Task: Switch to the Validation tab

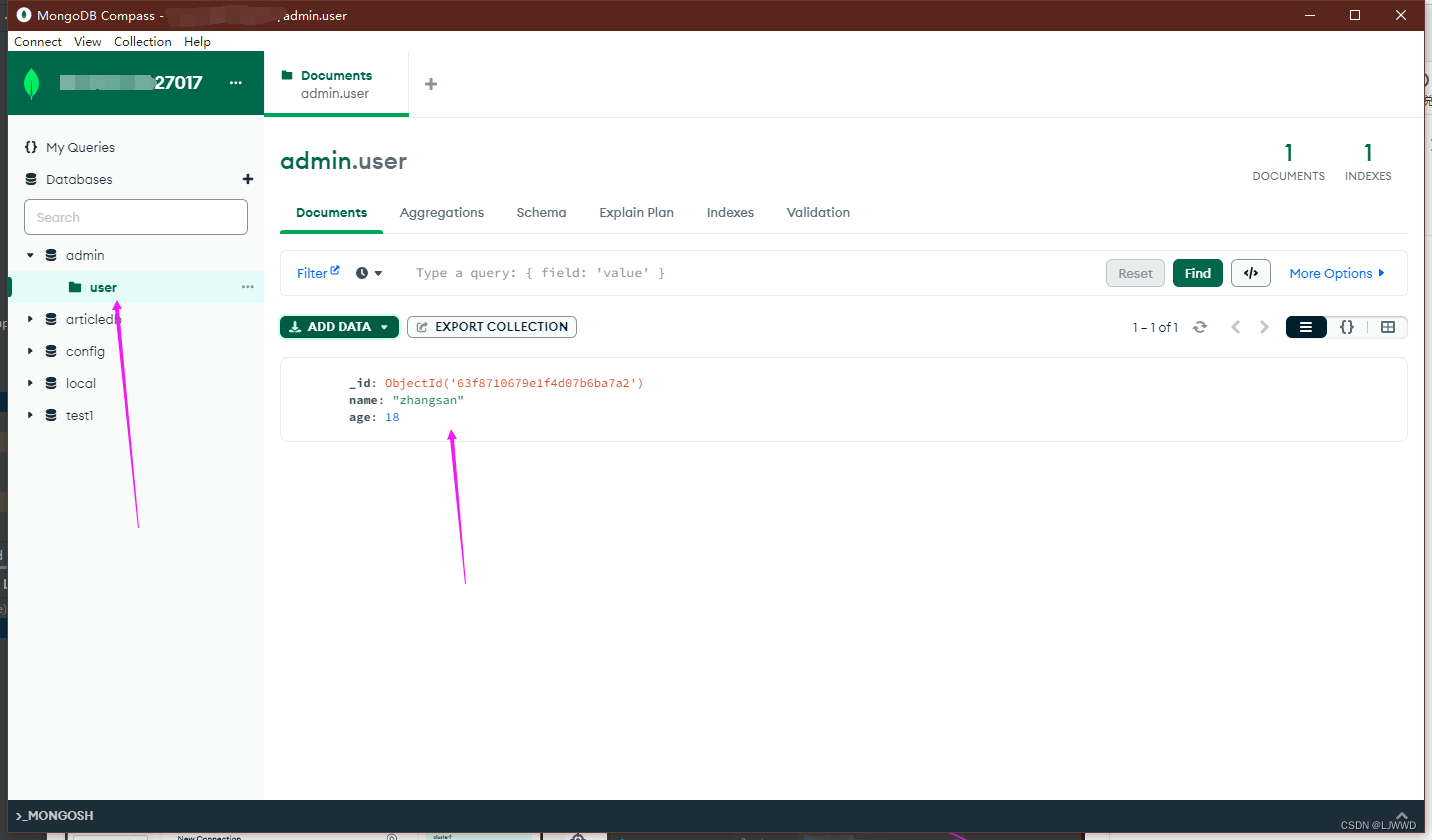Action: (x=818, y=212)
